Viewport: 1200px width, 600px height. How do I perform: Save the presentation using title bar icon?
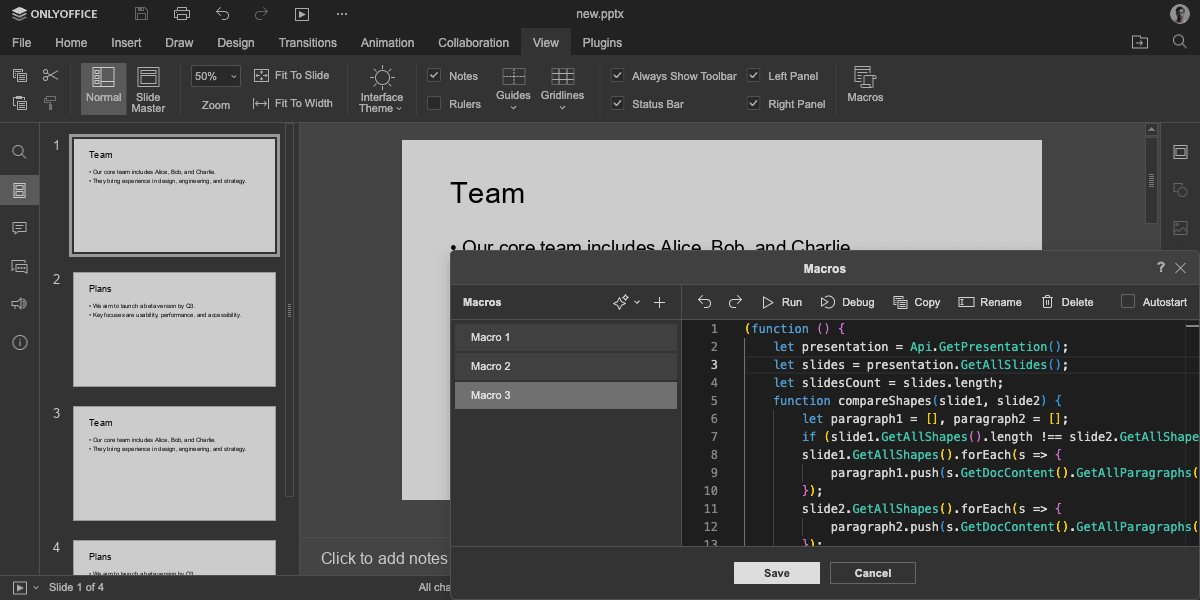coord(141,14)
